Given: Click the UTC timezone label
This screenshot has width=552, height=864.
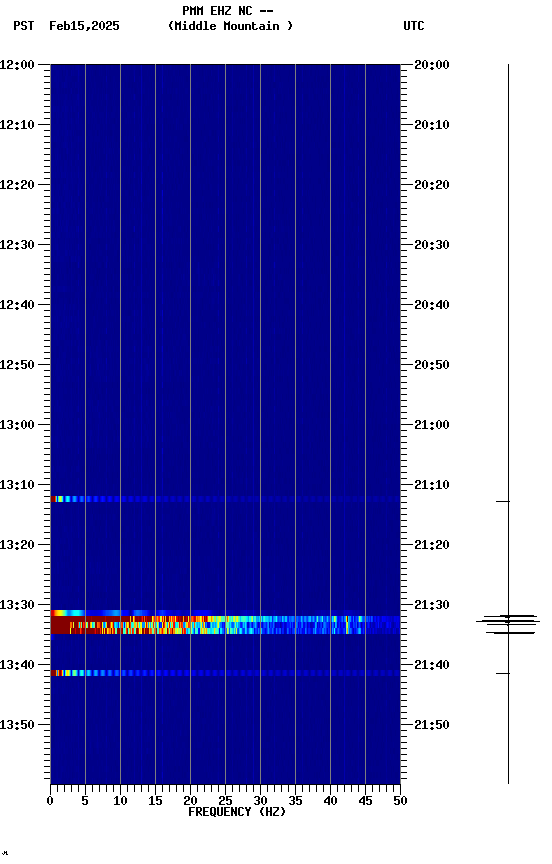Looking at the screenshot, I should tap(414, 26).
